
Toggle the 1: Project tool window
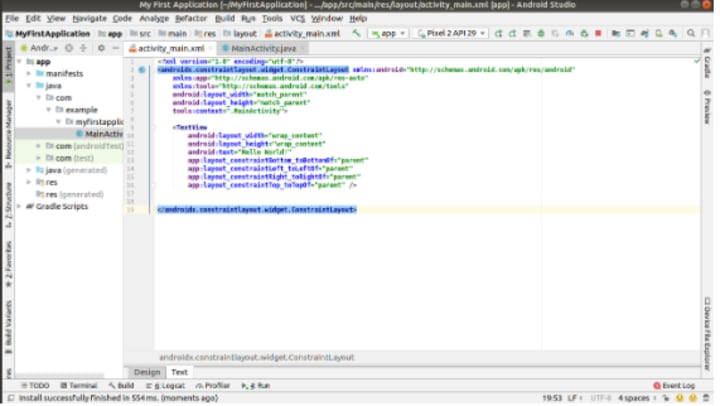[x=8, y=66]
